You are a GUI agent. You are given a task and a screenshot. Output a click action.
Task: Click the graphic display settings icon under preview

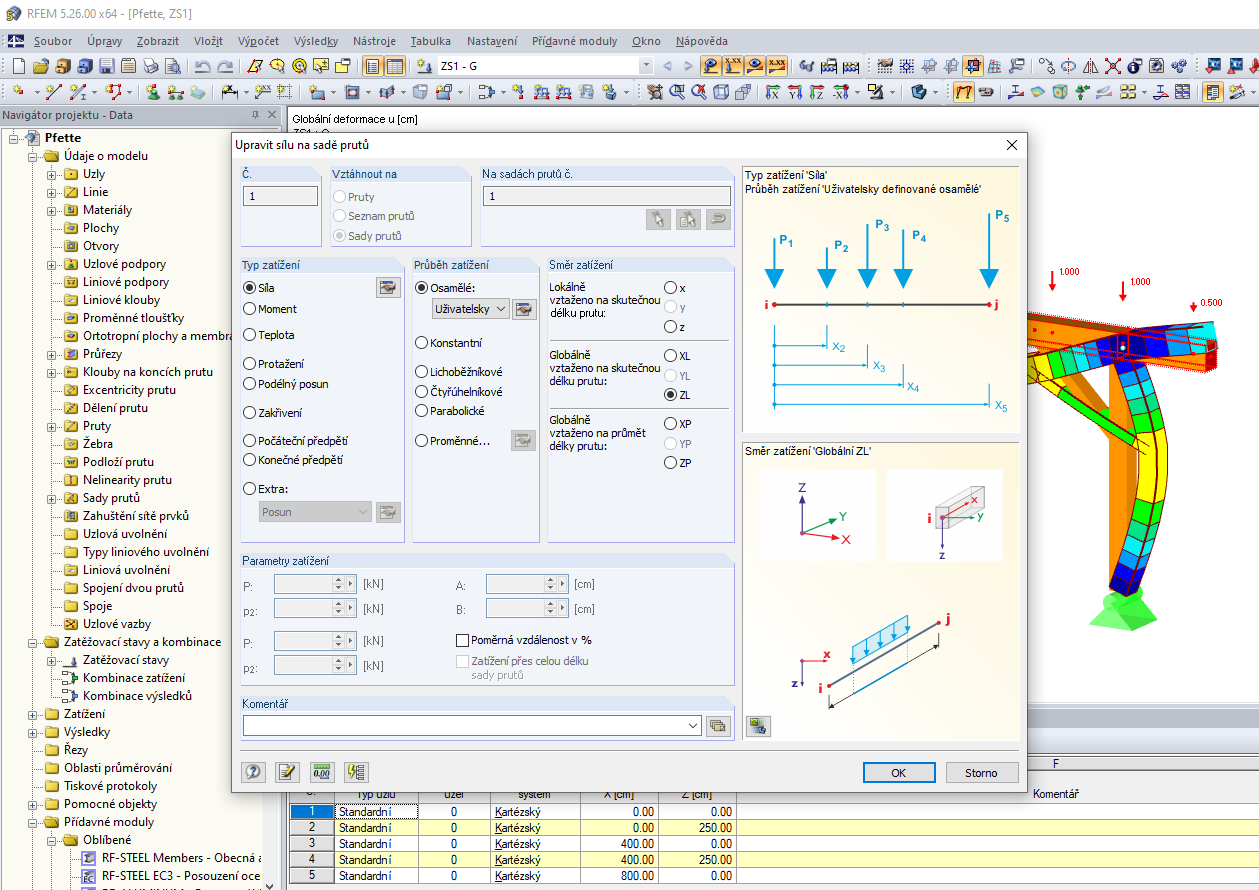(758, 726)
